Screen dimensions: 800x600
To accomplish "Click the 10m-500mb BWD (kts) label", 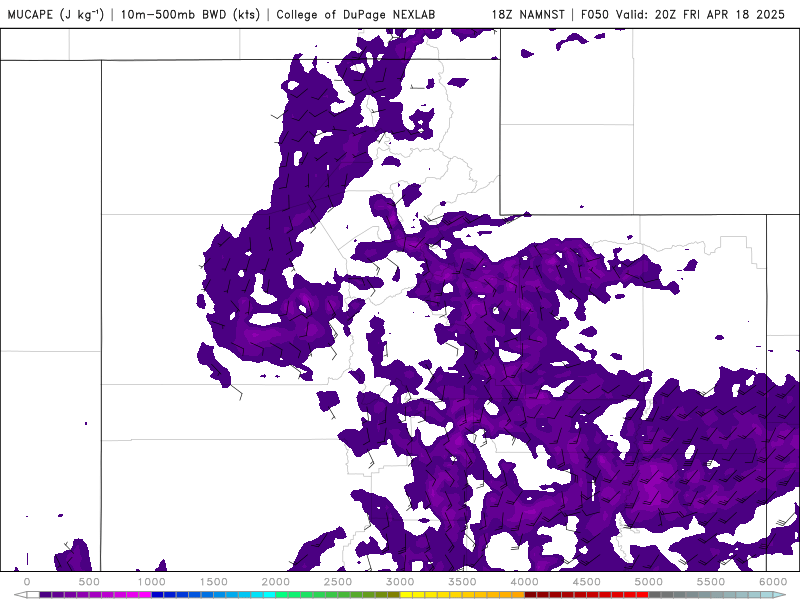I will click(190, 14).
